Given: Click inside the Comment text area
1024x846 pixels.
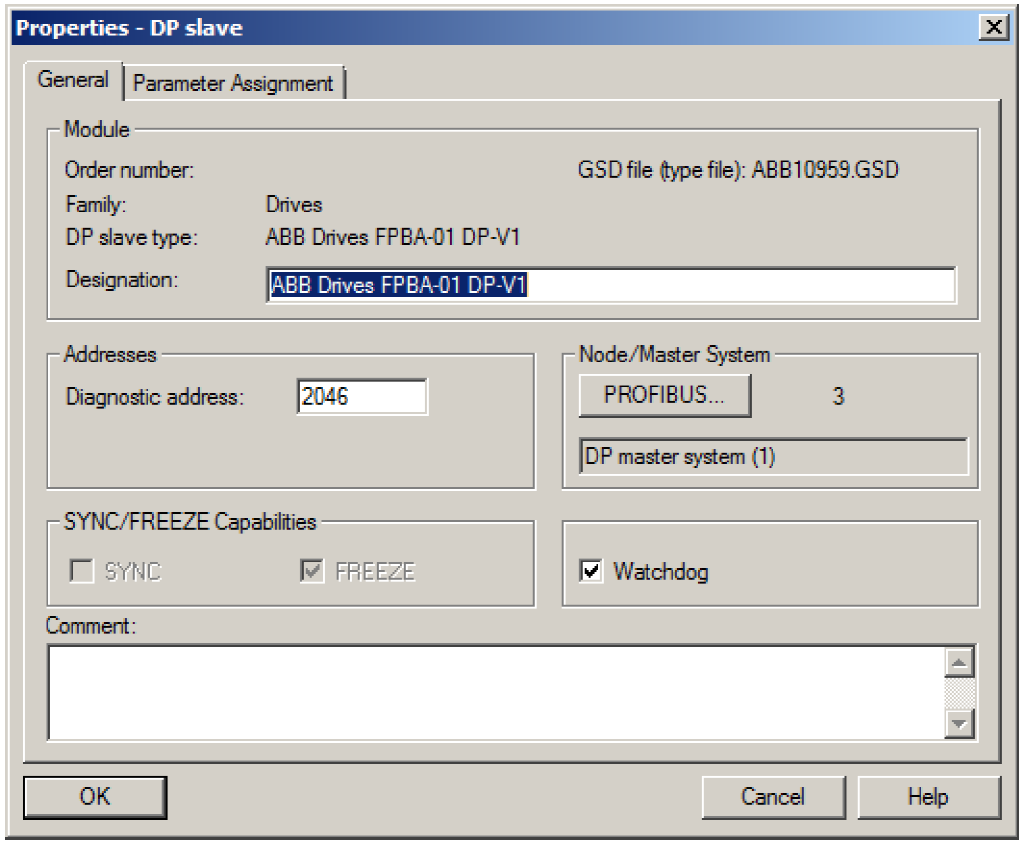Looking at the screenshot, I should pos(495,692).
